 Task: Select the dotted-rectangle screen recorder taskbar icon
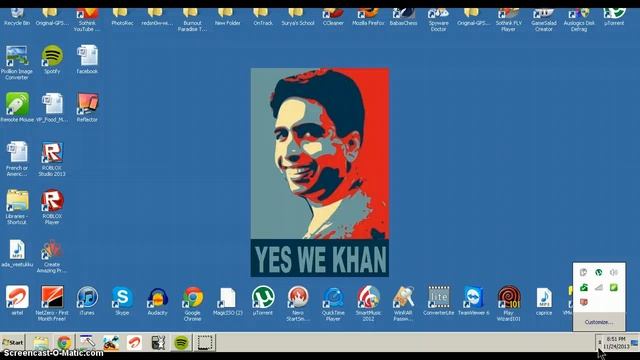tap(205, 342)
